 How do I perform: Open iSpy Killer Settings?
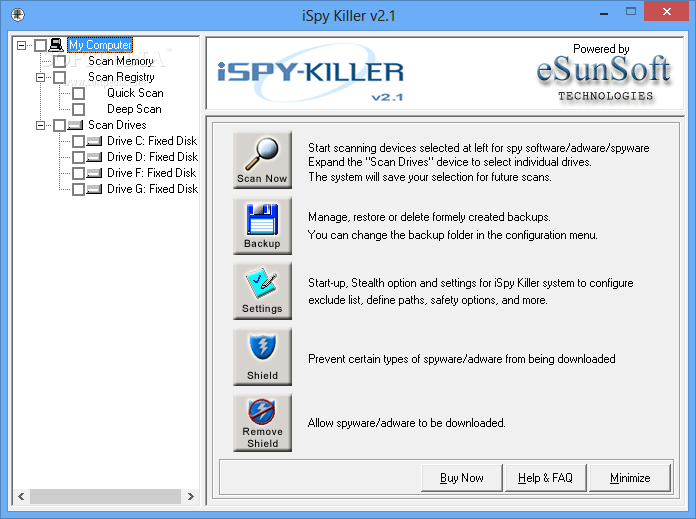[x=262, y=291]
